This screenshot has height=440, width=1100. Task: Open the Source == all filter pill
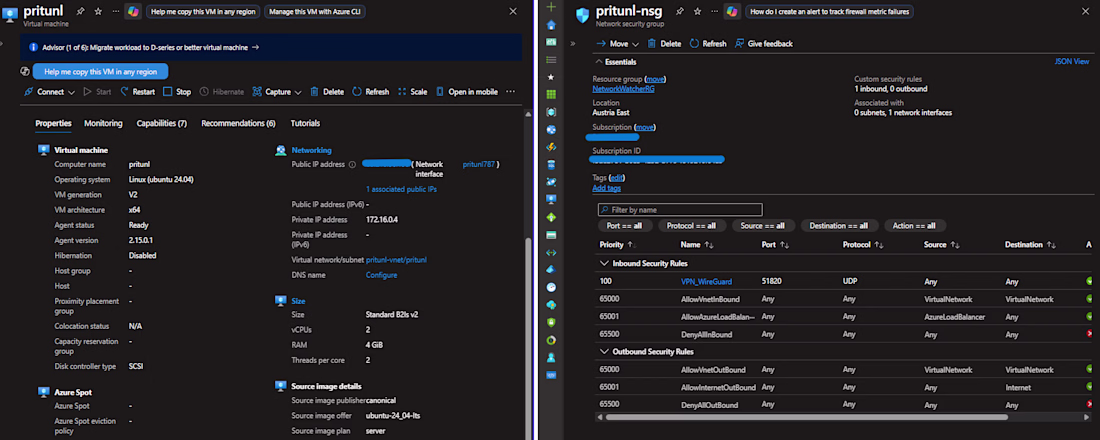[x=763, y=226]
